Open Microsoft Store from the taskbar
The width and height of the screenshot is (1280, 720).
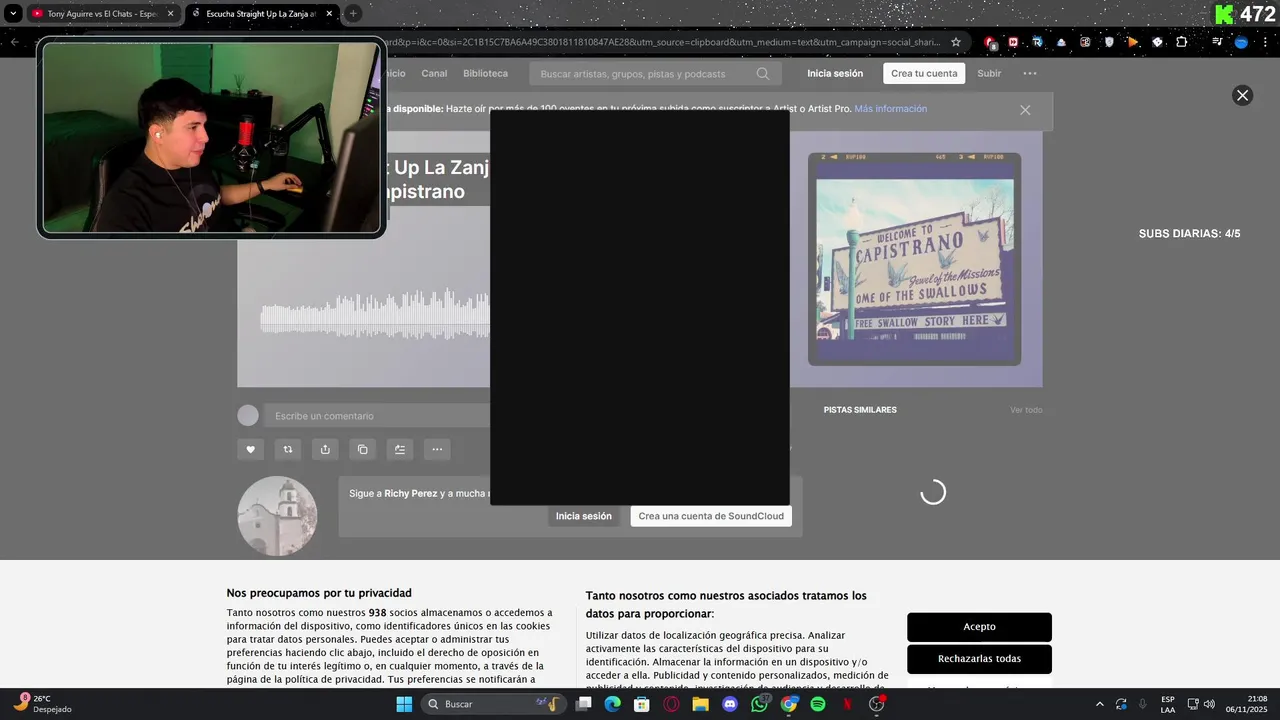pos(642,704)
